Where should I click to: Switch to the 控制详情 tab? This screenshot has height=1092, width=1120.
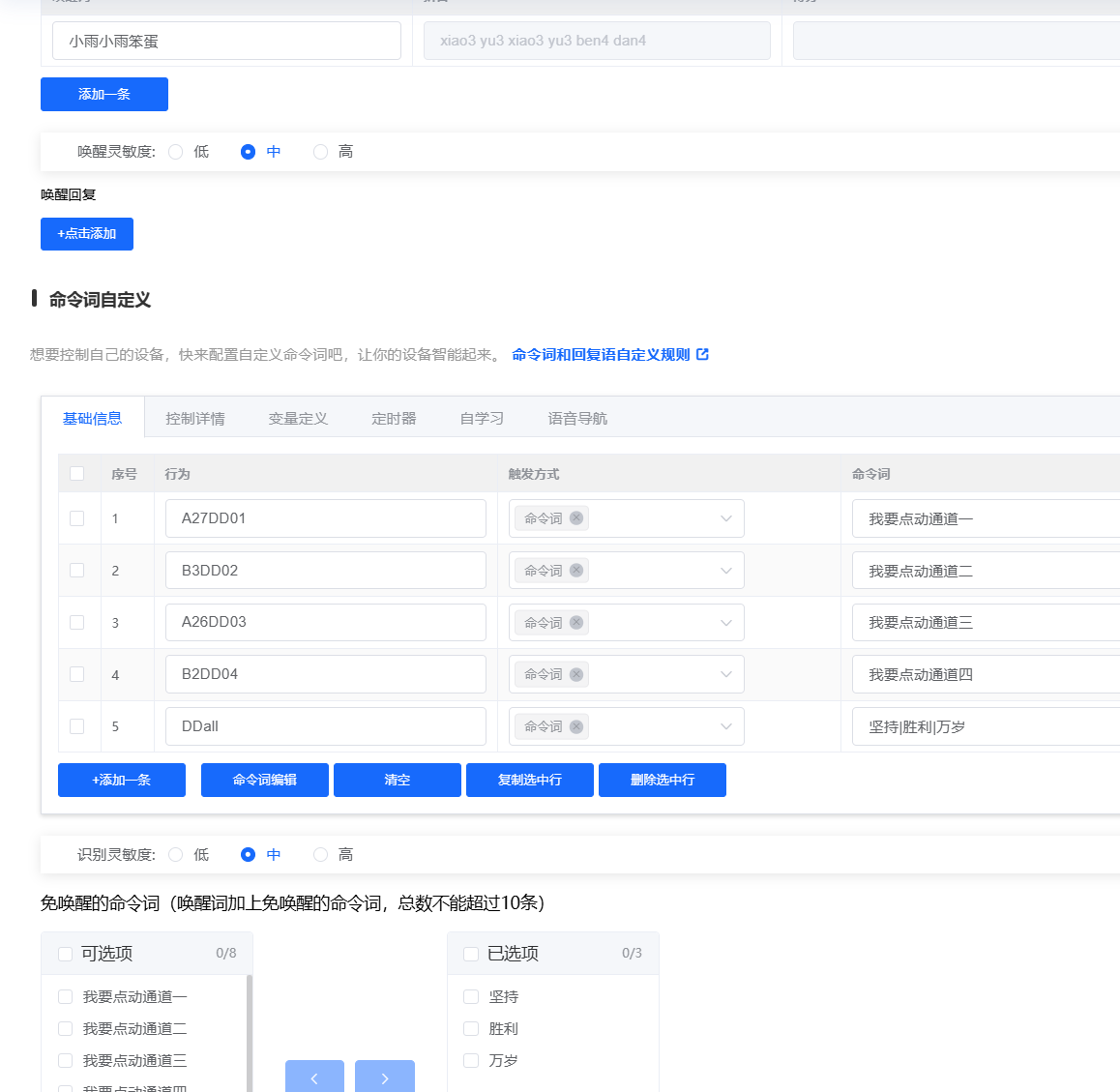[195, 419]
